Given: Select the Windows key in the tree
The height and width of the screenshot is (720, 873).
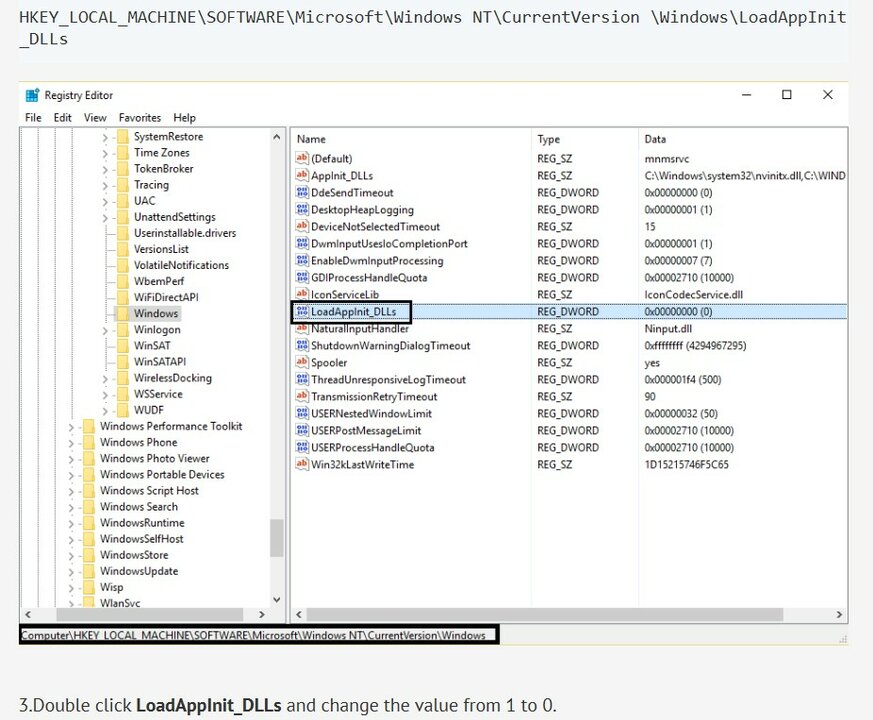Looking at the screenshot, I should point(156,314).
